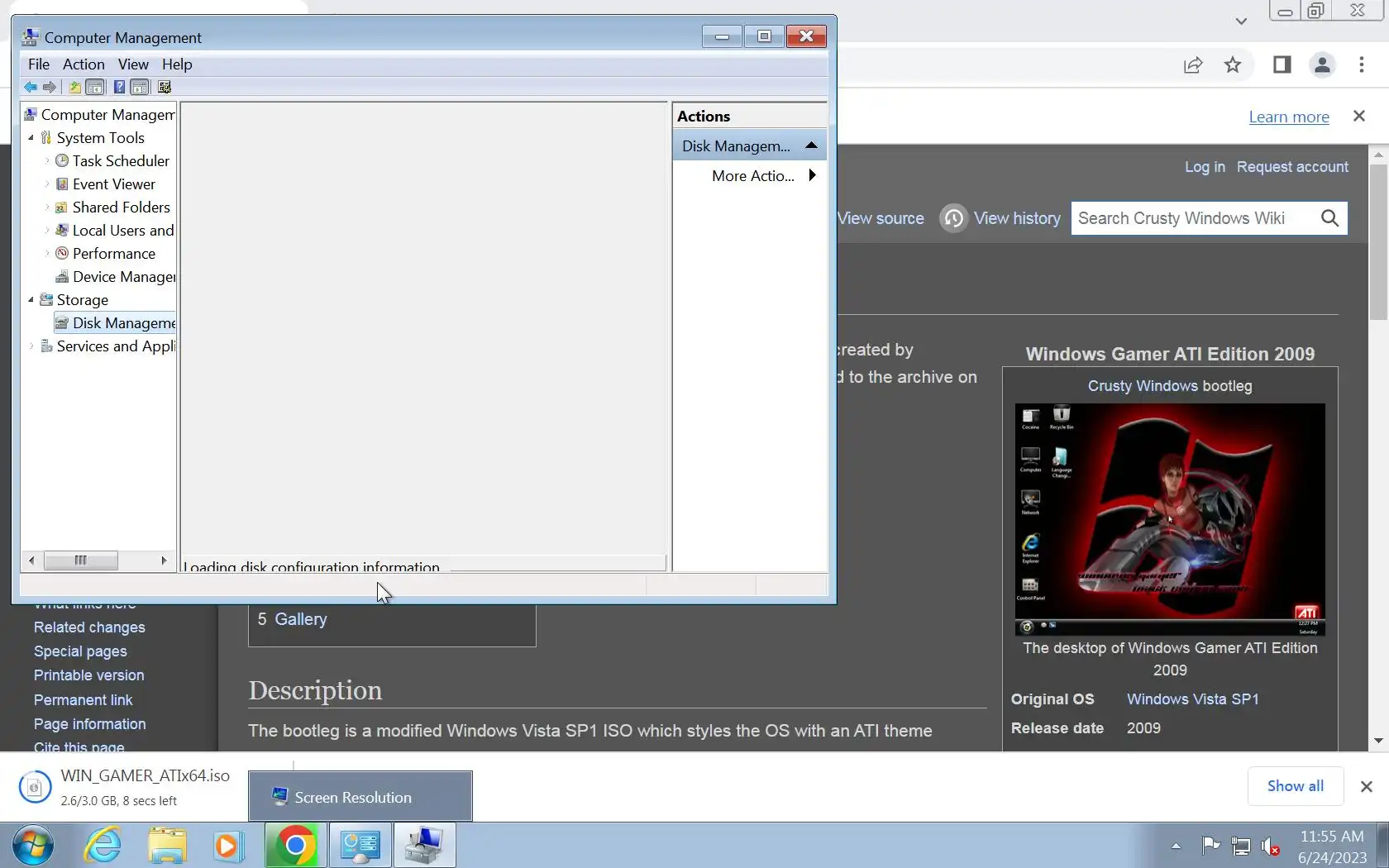
Task: Close the Chrome downloads bar
Action: [1367, 787]
